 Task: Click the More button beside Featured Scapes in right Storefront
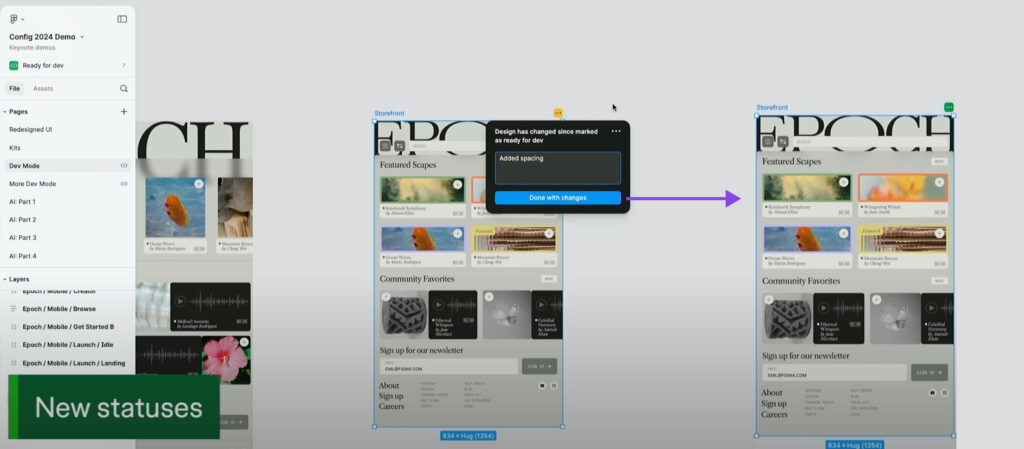pos(940,161)
